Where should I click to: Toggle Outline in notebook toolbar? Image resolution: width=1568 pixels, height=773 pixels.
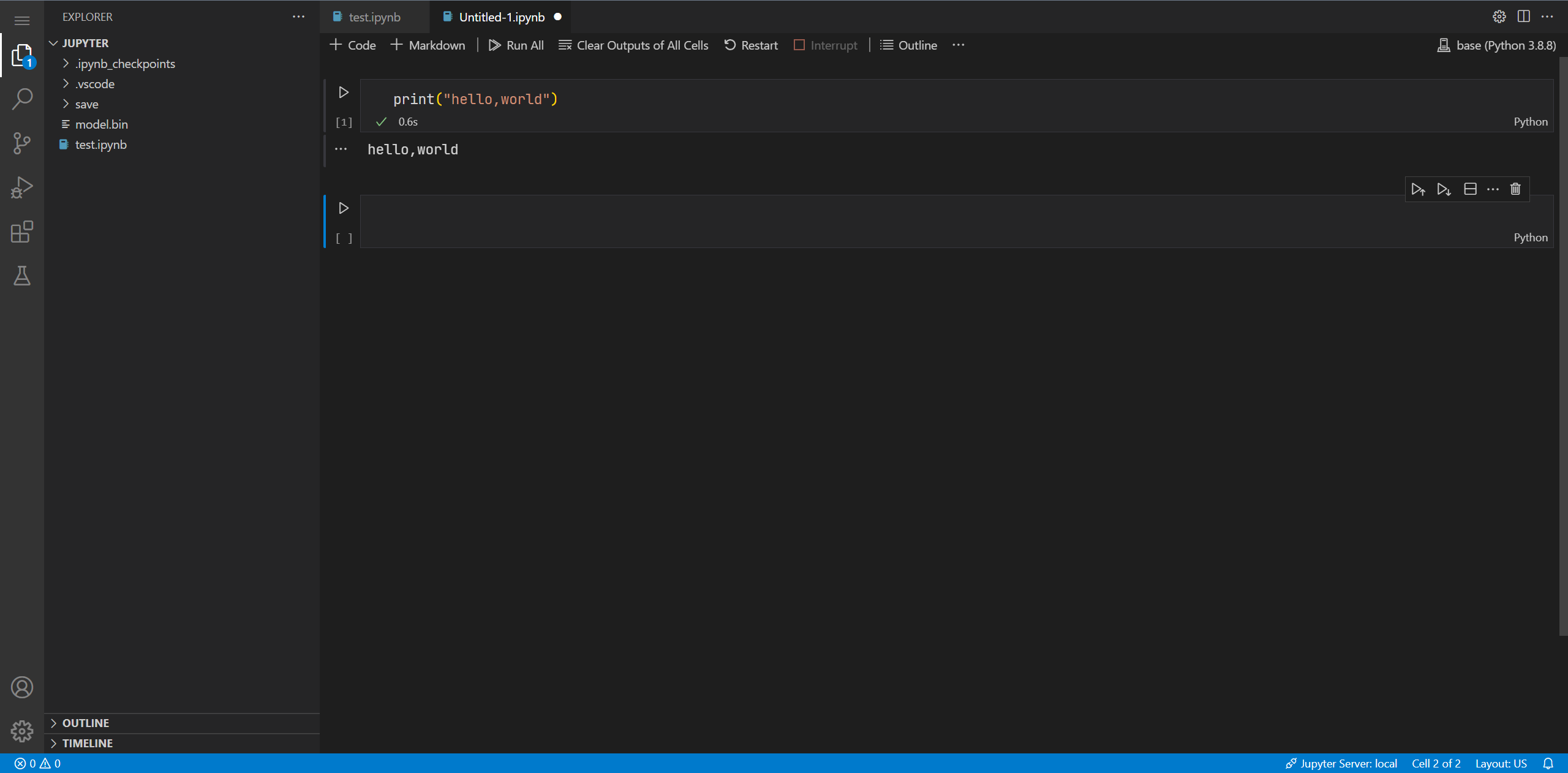pyautogui.click(x=909, y=45)
